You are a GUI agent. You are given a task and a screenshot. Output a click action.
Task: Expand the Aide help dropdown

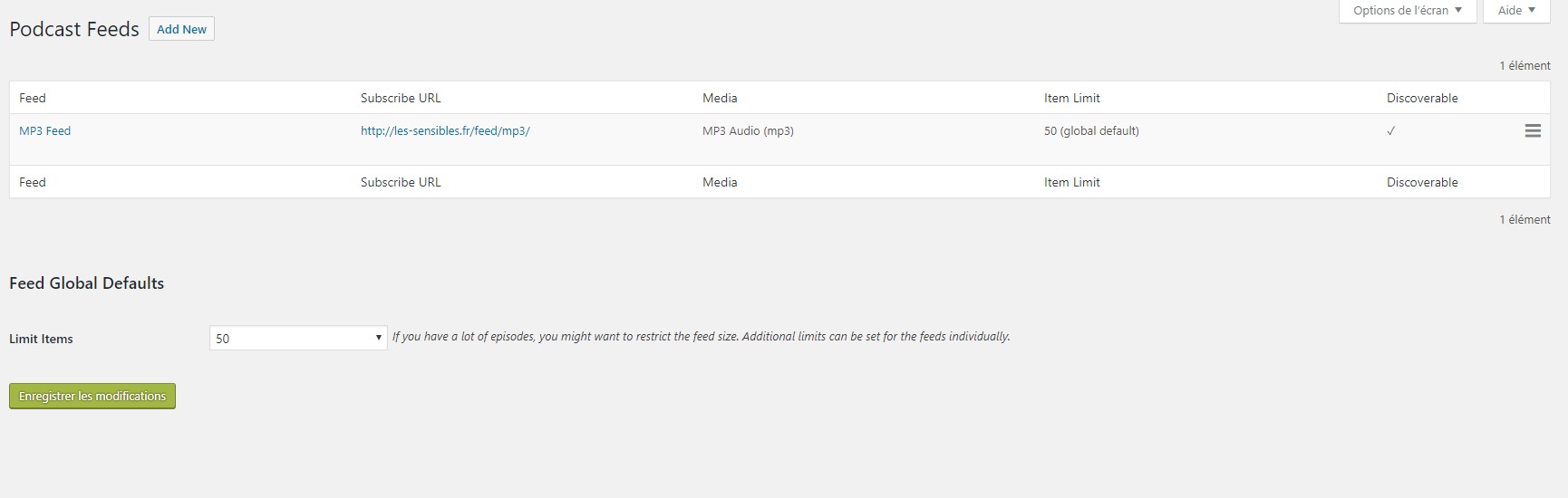[1516, 11]
